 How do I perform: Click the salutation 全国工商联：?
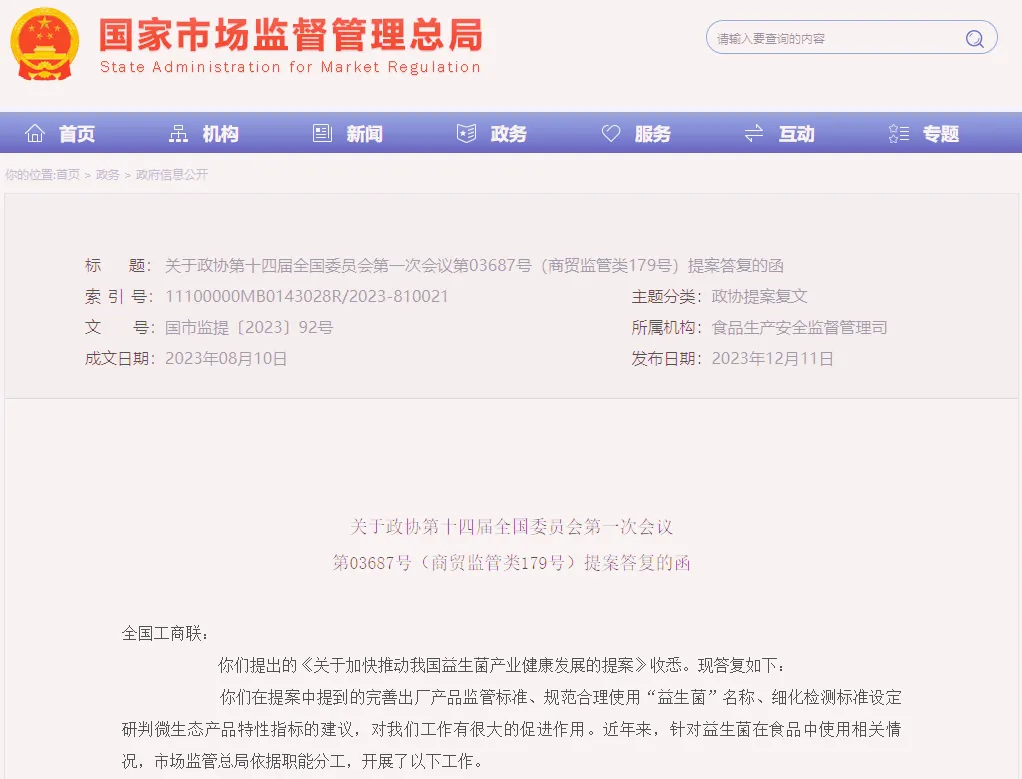(x=166, y=633)
